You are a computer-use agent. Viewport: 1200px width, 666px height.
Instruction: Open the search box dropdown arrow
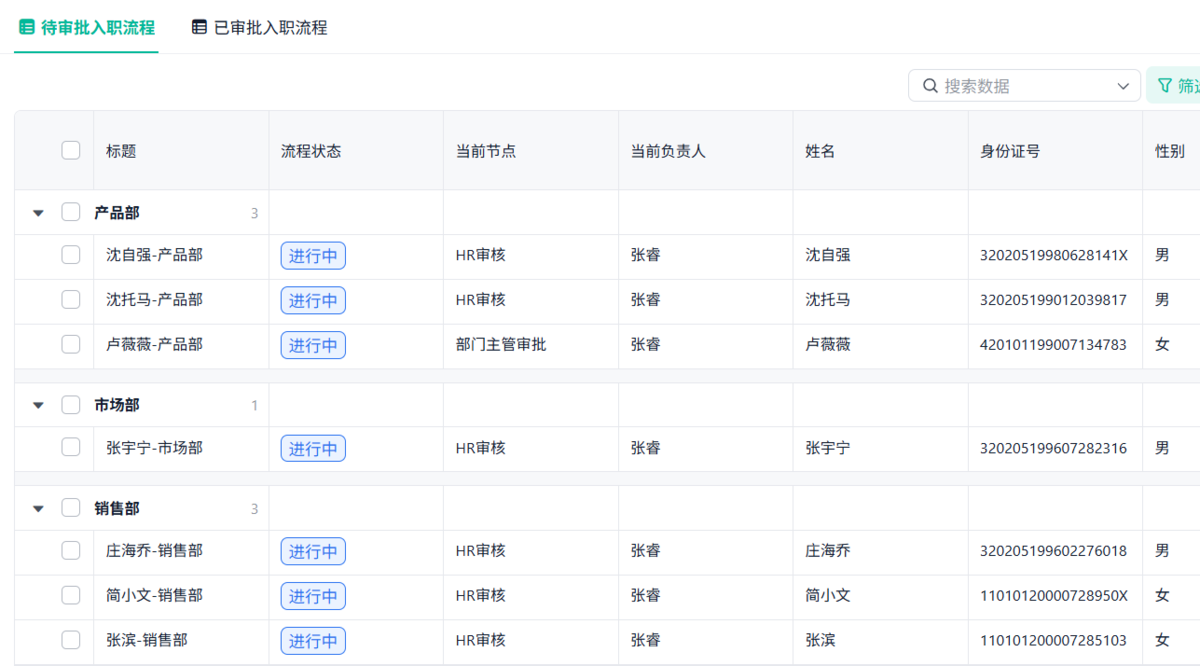coord(1122,86)
